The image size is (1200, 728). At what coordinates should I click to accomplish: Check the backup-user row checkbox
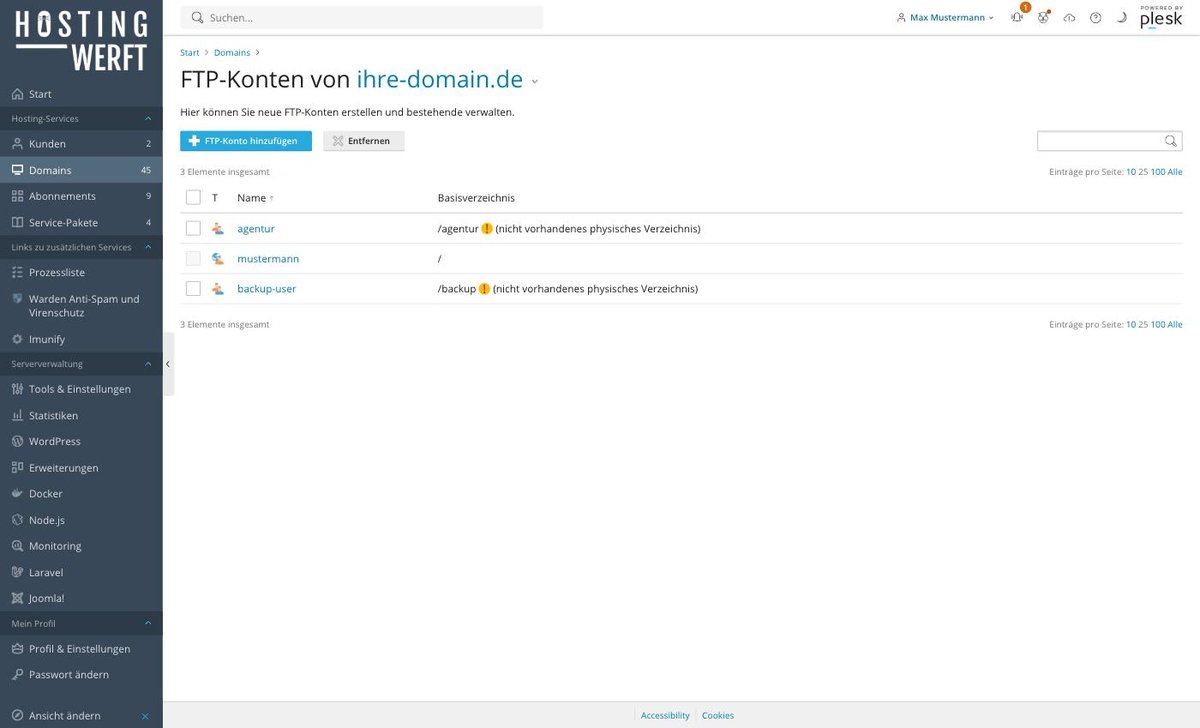tap(193, 289)
